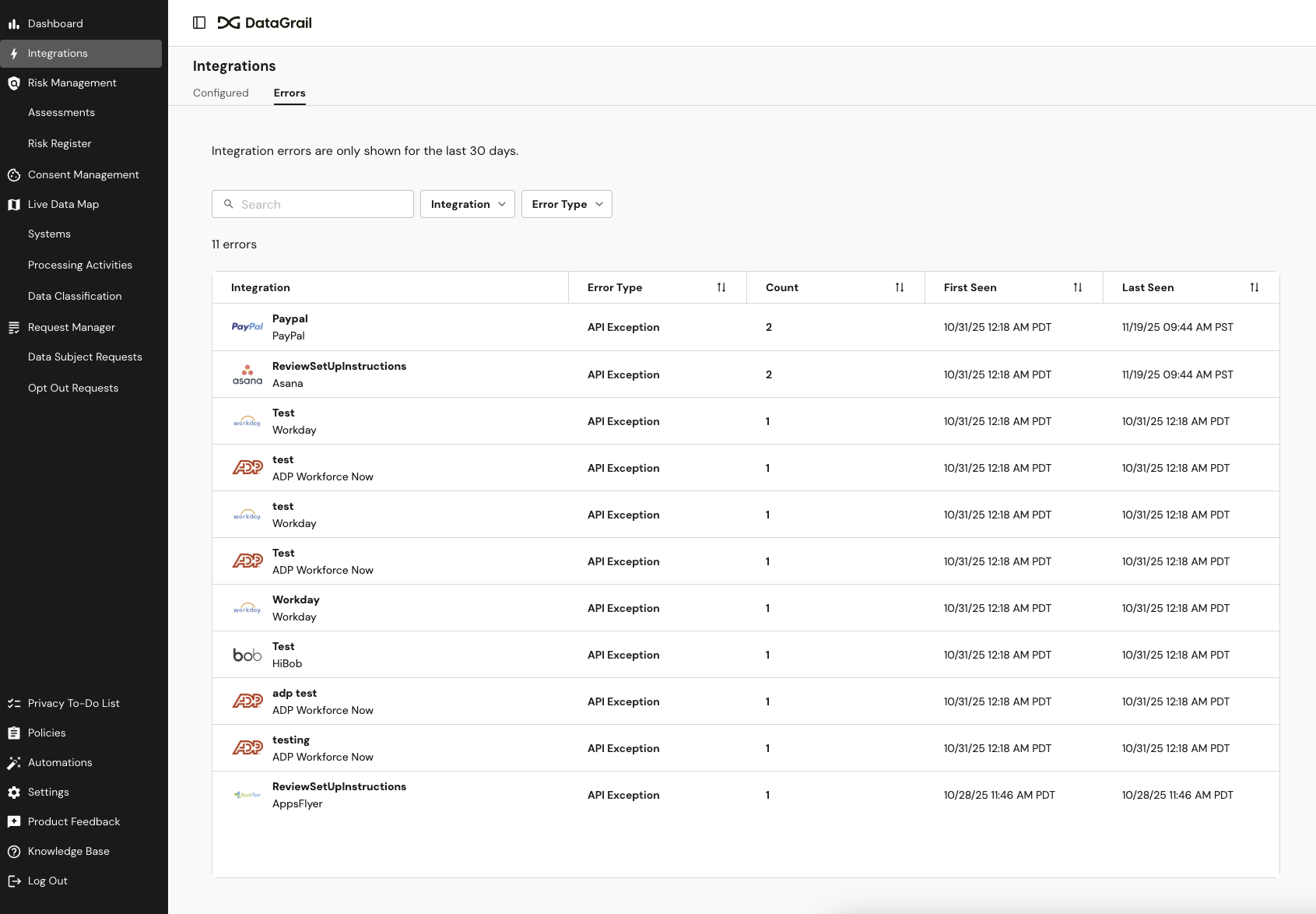Click the DataGrail logo in the header
The image size is (1316, 914).
[265, 23]
